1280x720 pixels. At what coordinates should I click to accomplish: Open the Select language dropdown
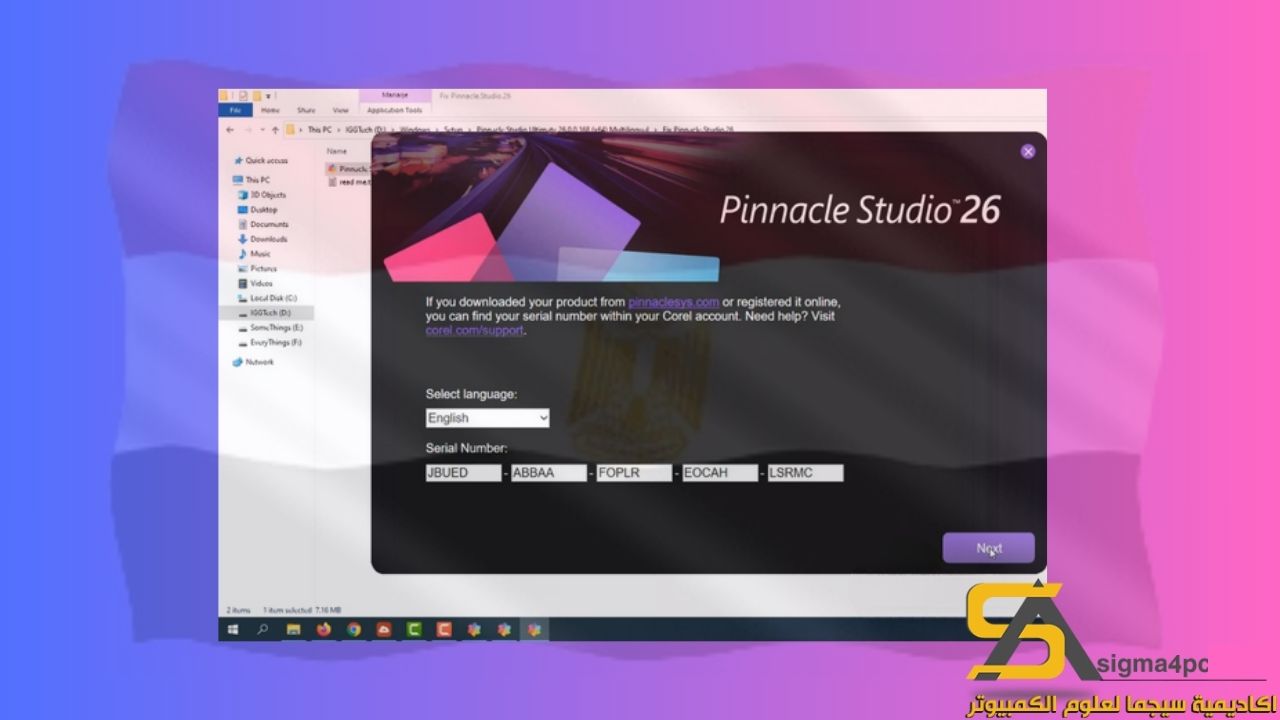tap(488, 418)
